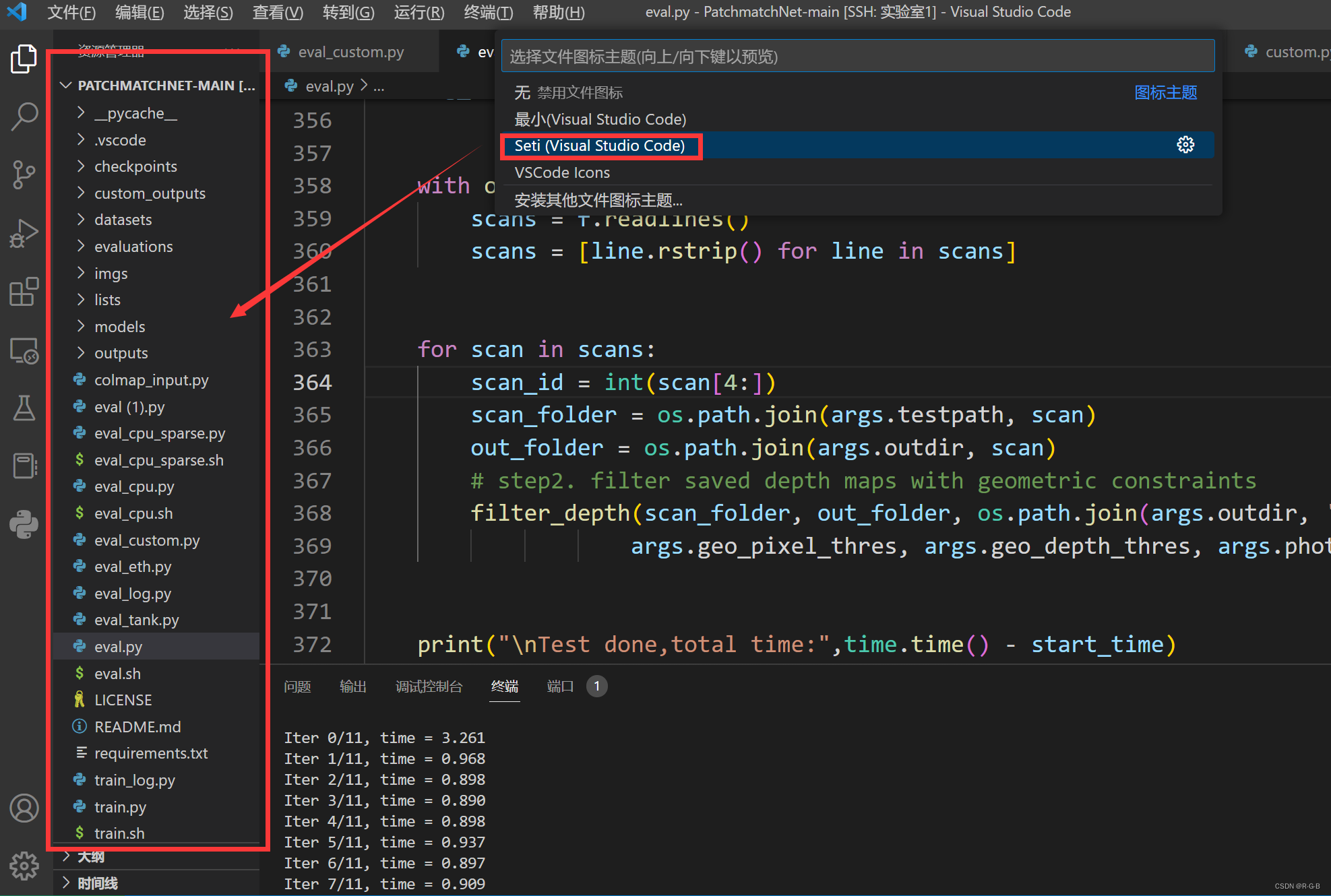Click 安装其他文件图标主题 option
The width and height of the screenshot is (1331, 896).
(598, 200)
